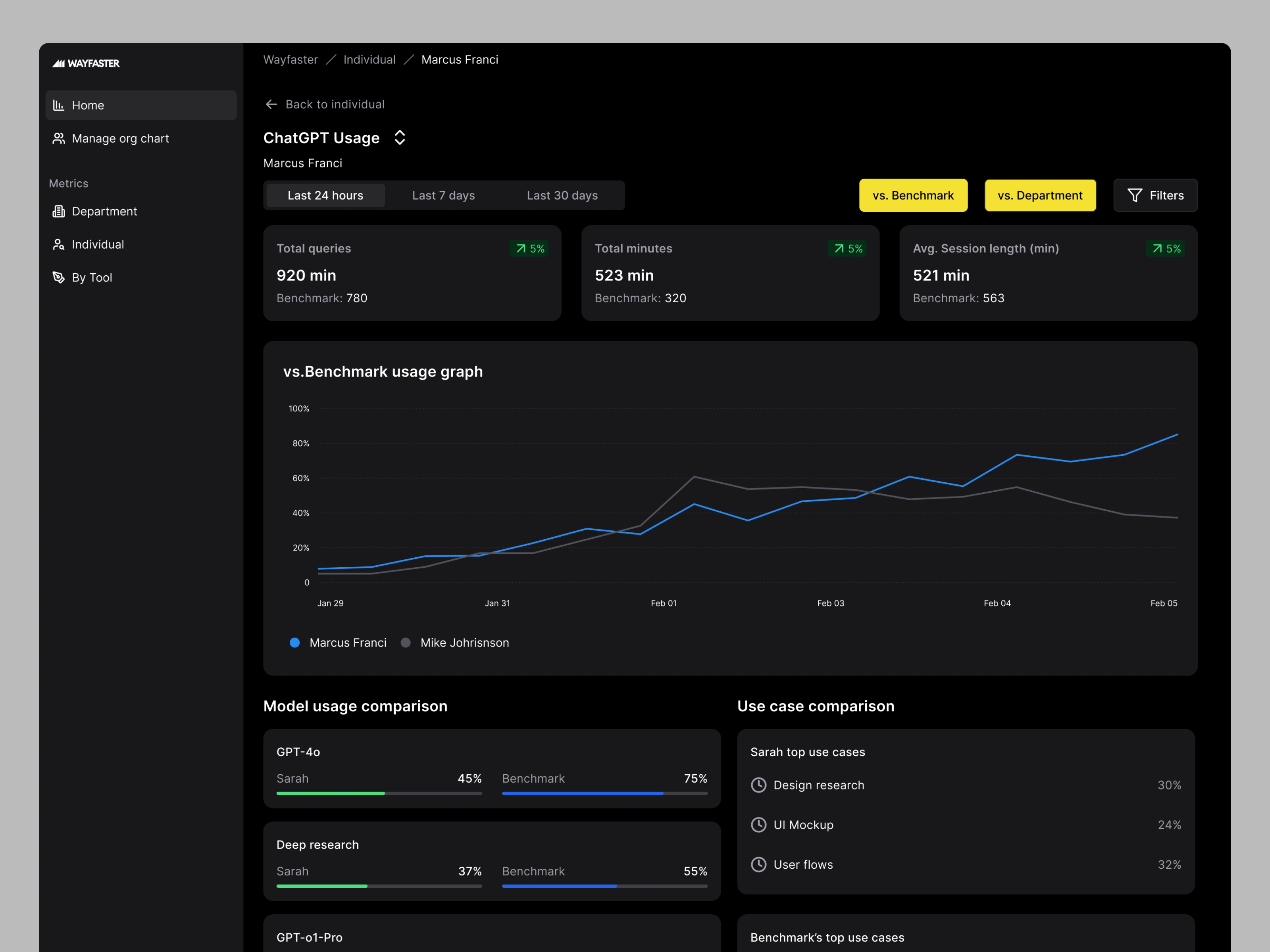The image size is (1270, 952).
Task: Click Back to individual link
Action: (x=324, y=104)
